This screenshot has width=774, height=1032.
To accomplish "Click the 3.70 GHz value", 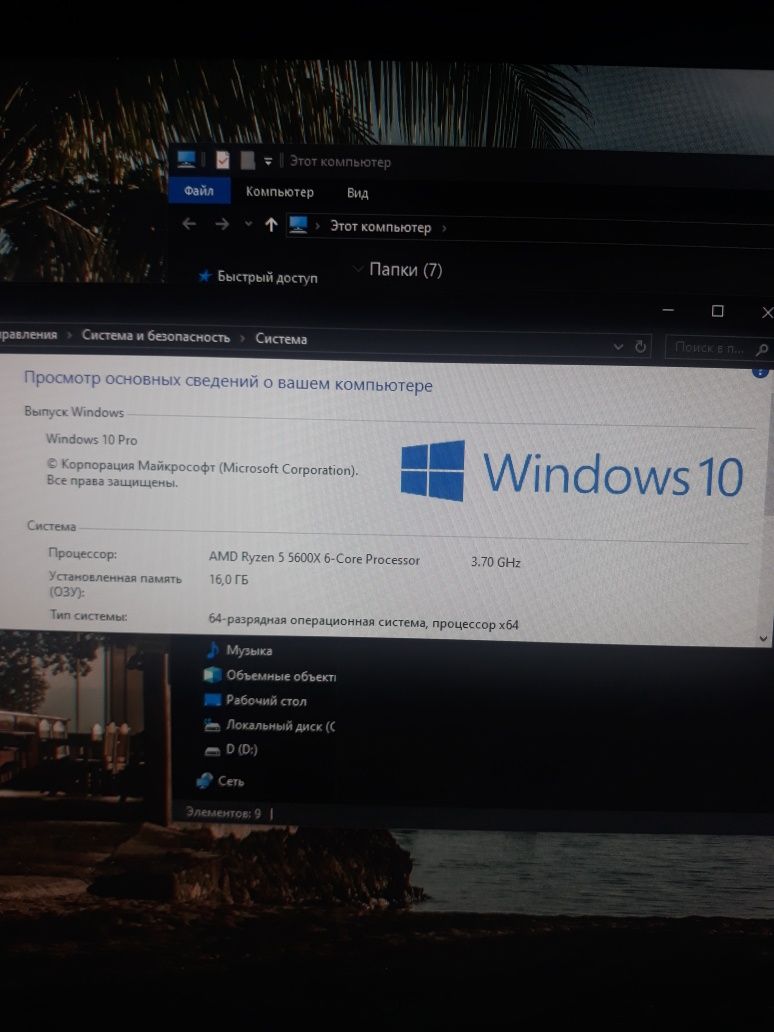I will tap(496, 562).
